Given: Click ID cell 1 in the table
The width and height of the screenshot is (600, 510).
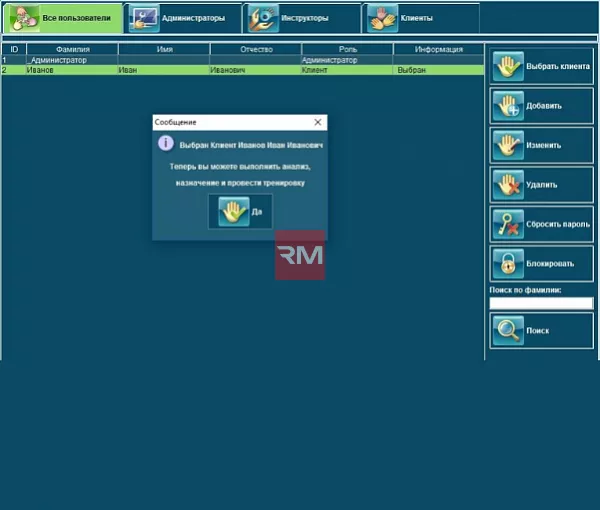Looking at the screenshot, I should point(14,60).
